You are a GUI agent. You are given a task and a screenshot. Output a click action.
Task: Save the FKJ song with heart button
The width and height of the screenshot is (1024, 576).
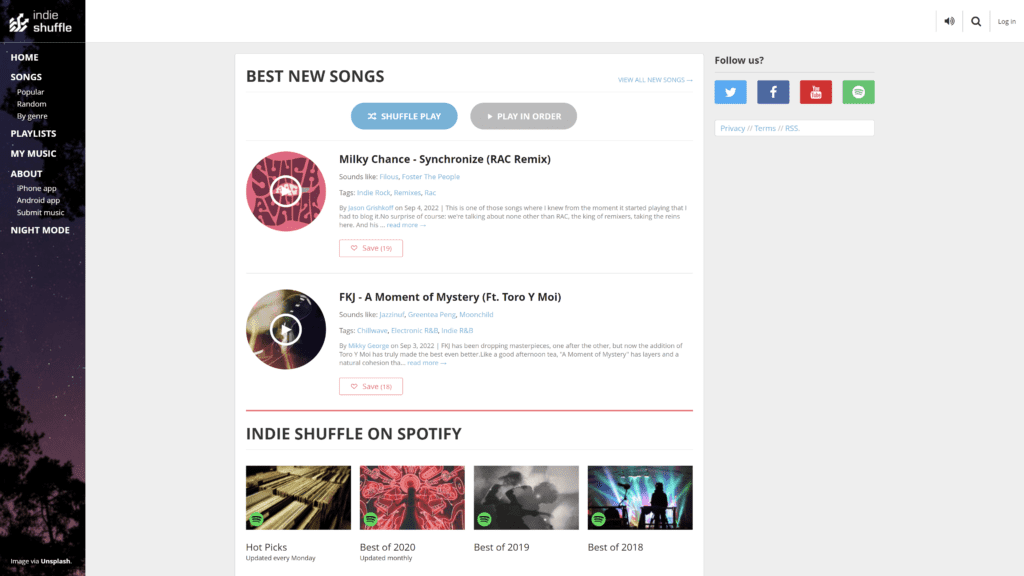pyautogui.click(x=370, y=386)
